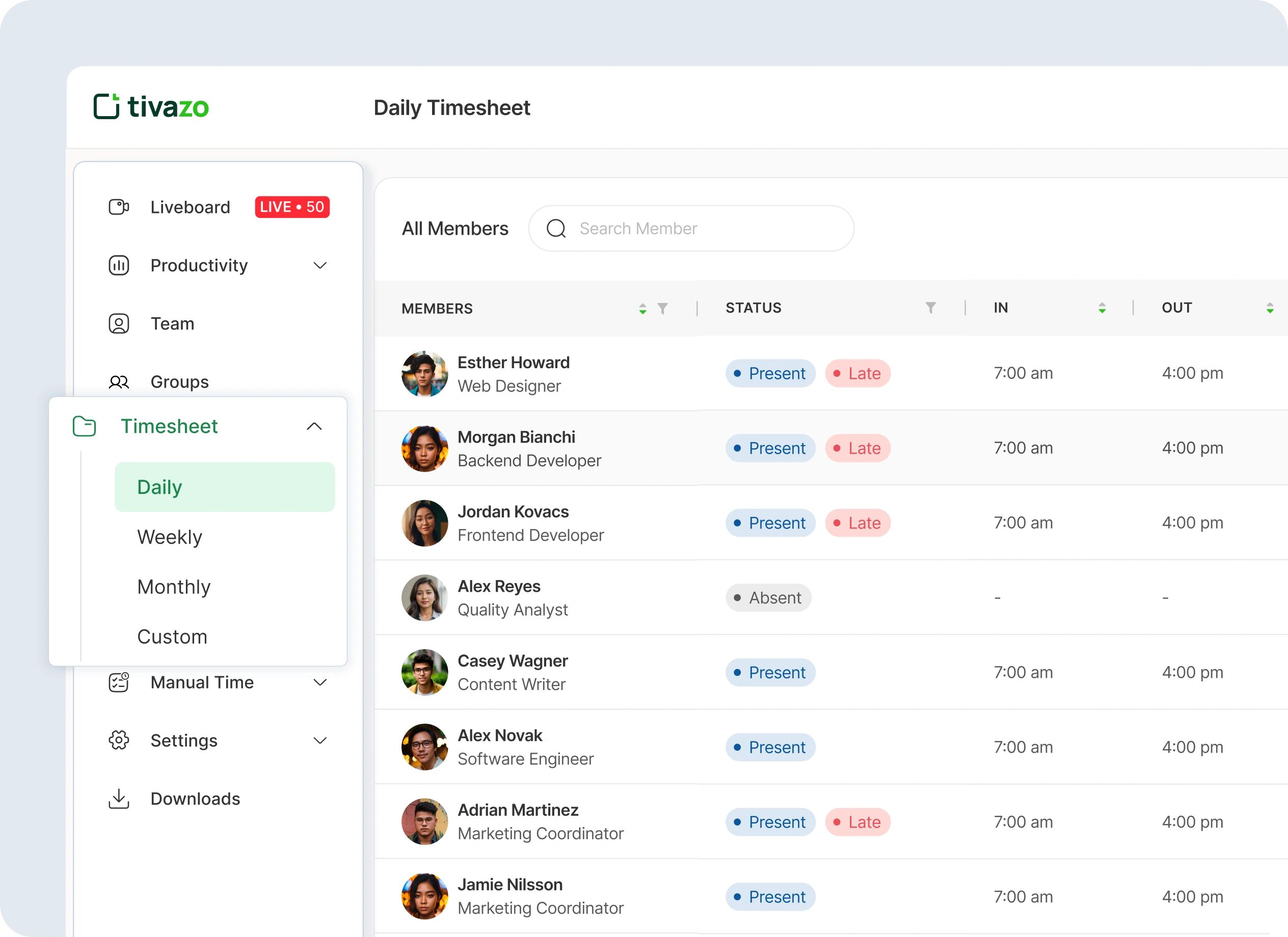Expand the Productivity menu chevron
Screen dimensions: 1288x937
pyautogui.click(x=320, y=266)
